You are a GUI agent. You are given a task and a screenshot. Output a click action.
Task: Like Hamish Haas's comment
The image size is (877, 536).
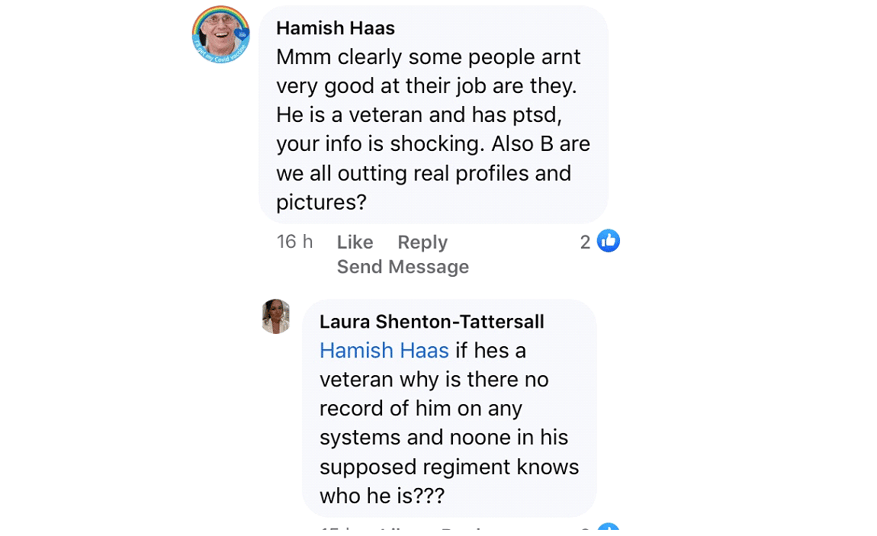click(355, 242)
